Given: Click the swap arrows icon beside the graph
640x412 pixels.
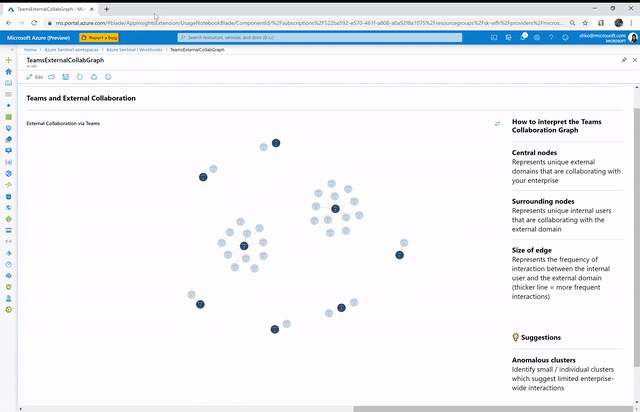Looking at the screenshot, I should (x=497, y=123).
